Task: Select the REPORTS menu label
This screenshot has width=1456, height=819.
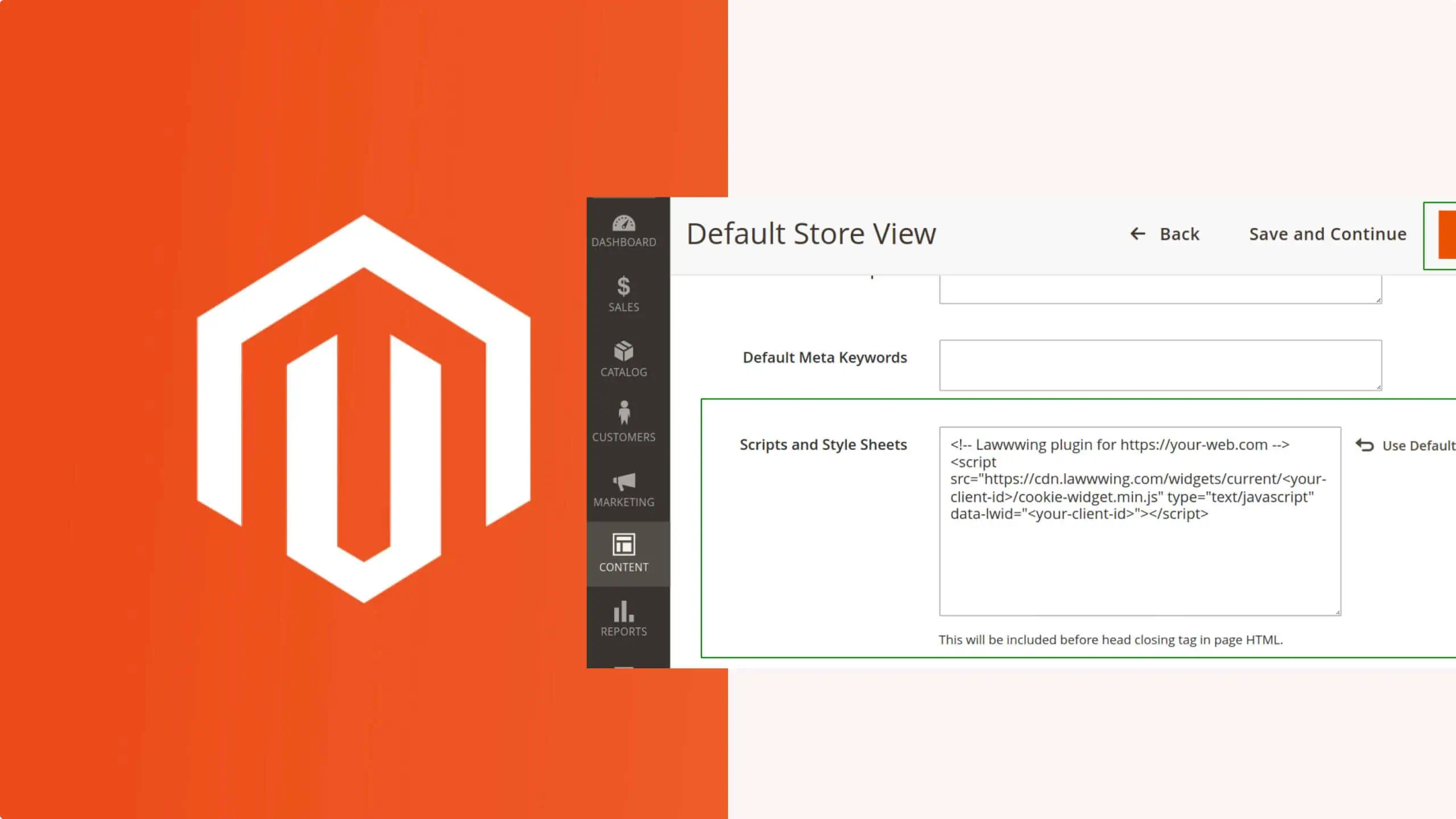Action: tap(623, 632)
